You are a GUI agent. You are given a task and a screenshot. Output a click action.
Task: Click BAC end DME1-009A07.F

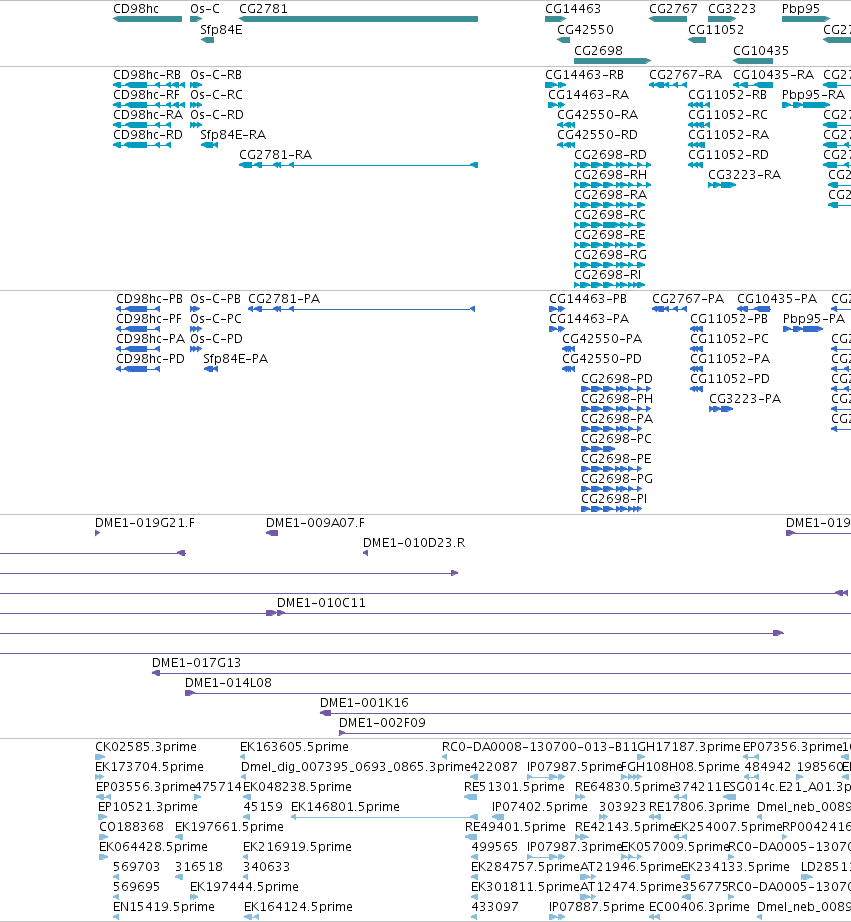(272, 533)
